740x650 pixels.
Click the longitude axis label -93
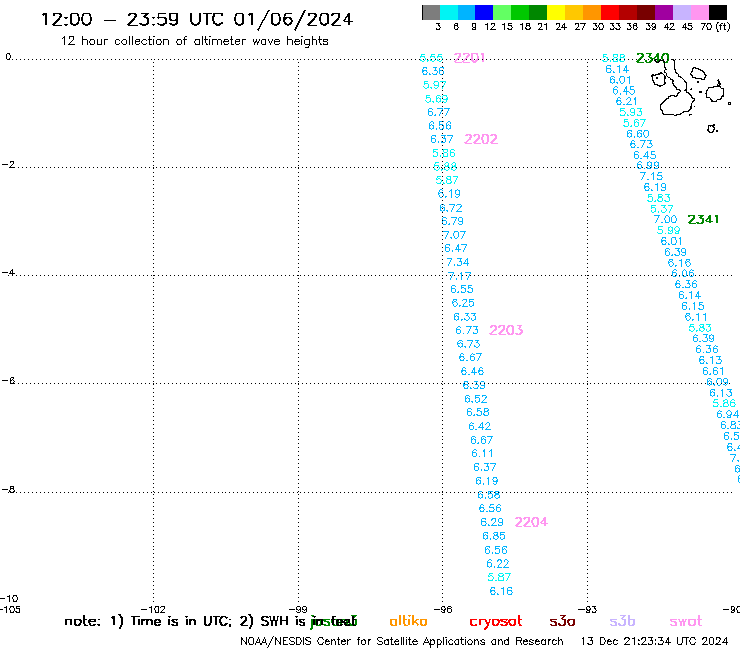[x=587, y=609]
